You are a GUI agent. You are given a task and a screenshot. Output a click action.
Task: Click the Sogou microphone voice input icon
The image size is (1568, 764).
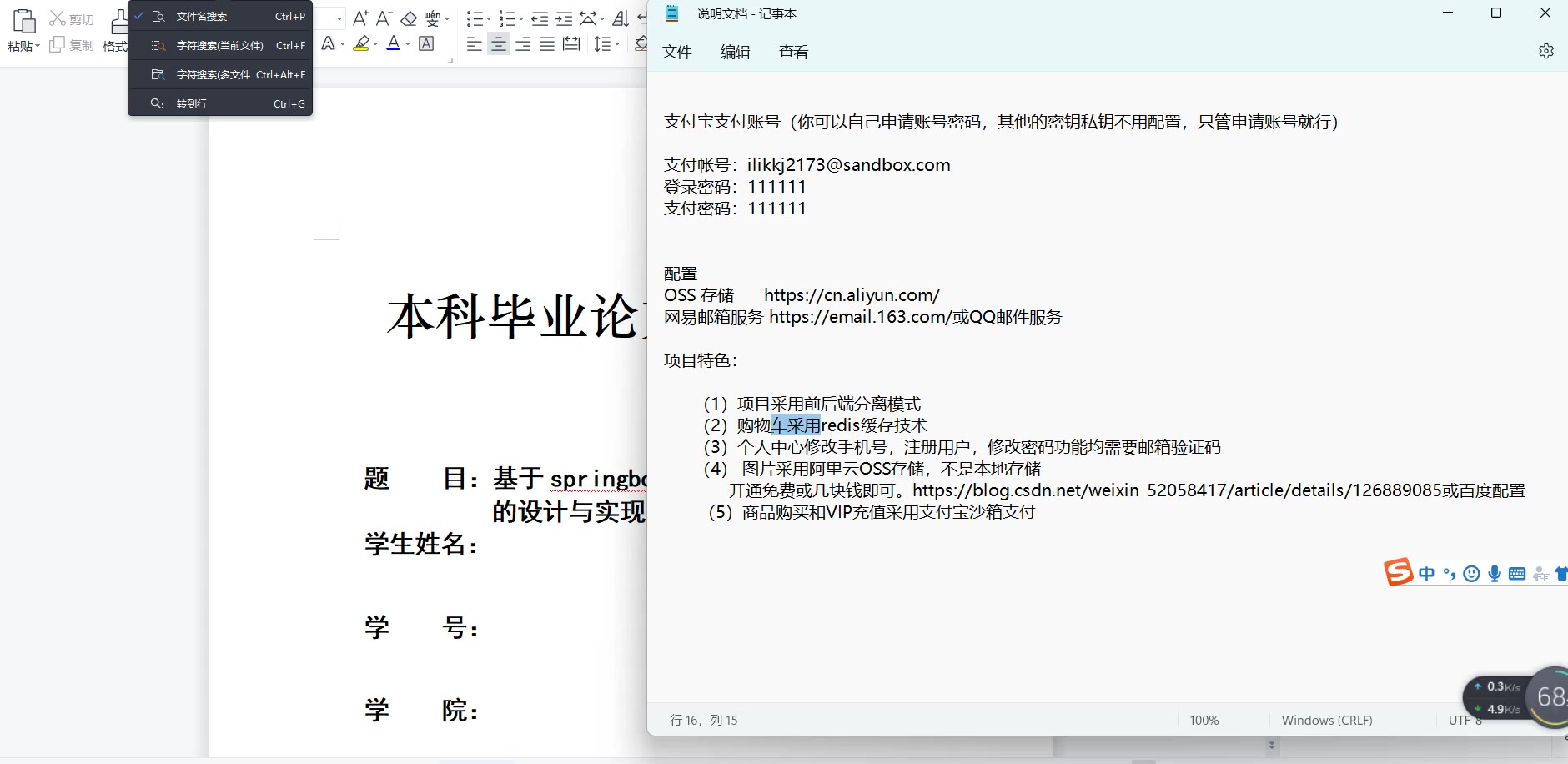[x=1495, y=573]
